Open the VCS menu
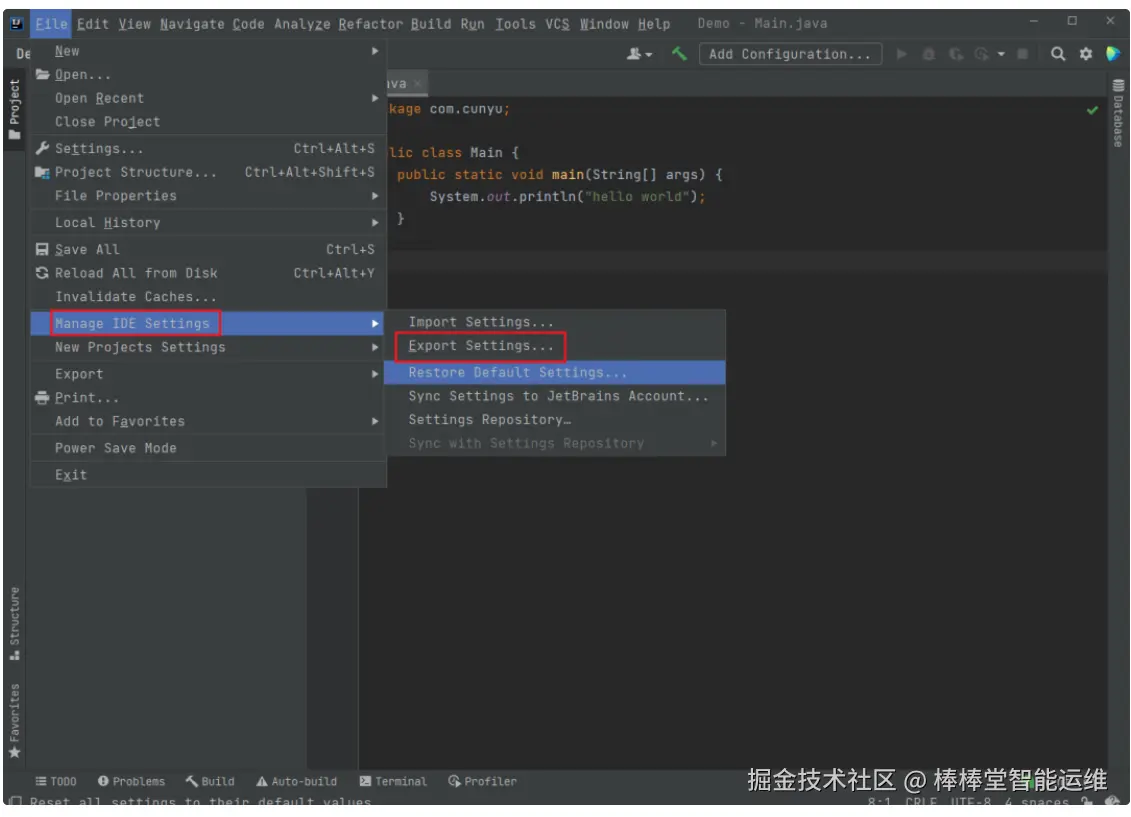 coord(557,24)
